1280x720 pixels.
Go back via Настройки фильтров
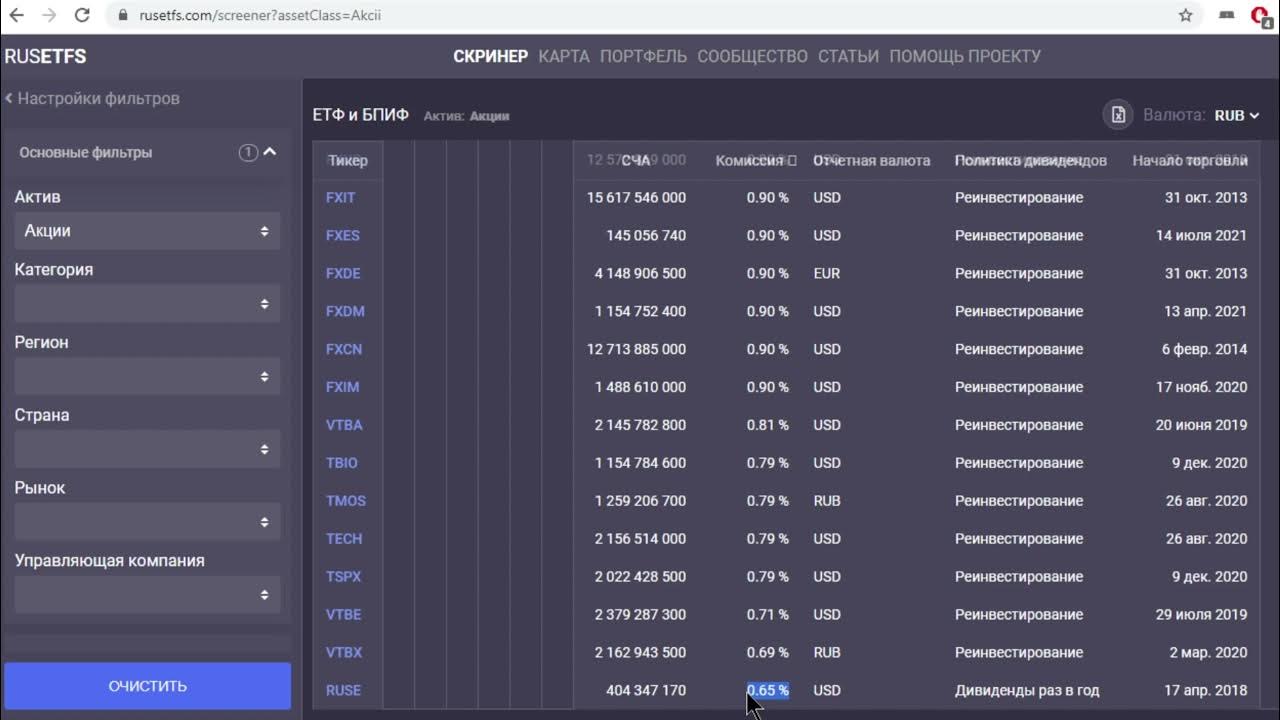coord(92,98)
